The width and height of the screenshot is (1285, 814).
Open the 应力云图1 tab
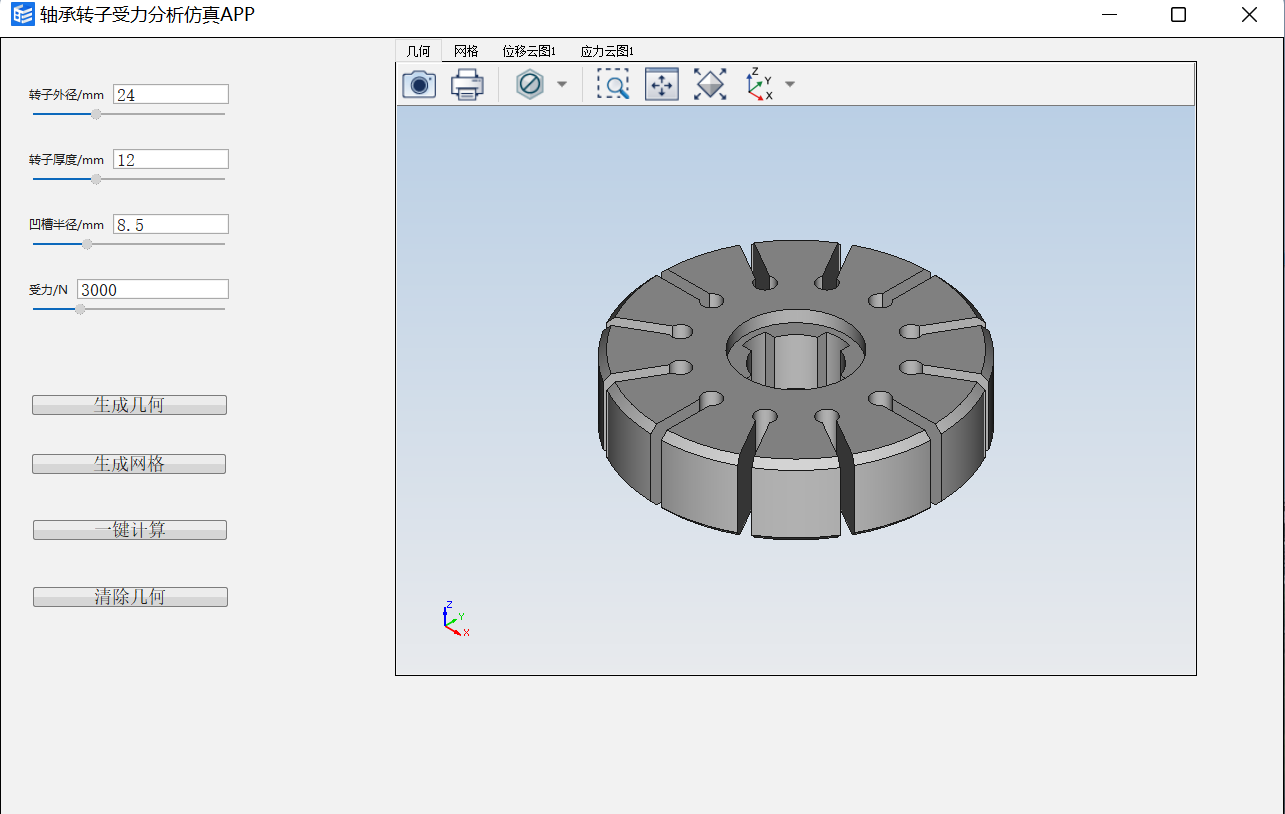click(x=607, y=51)
